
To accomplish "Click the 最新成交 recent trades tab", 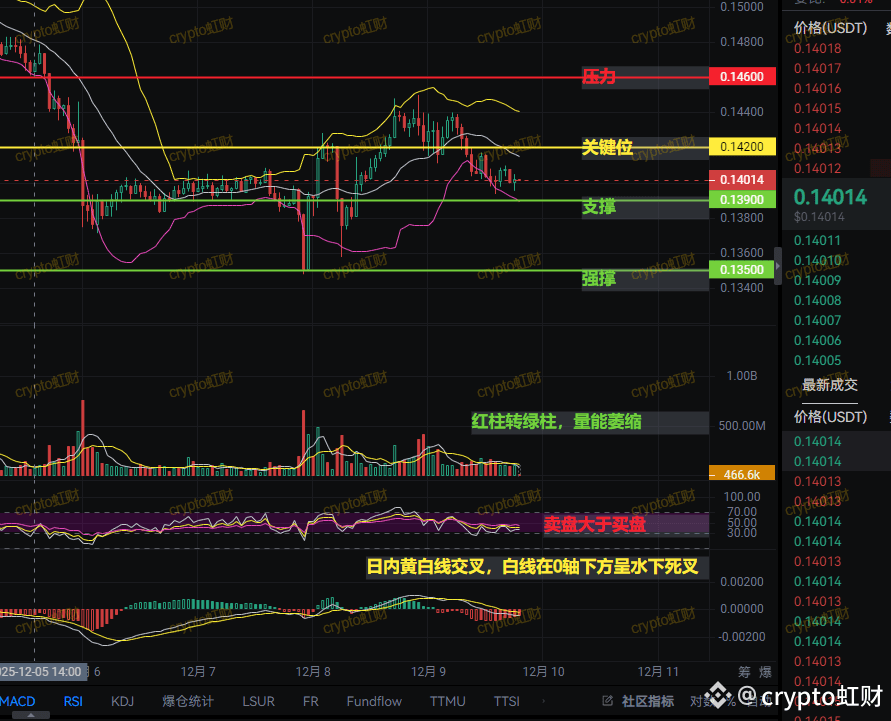I will (830, 385).
